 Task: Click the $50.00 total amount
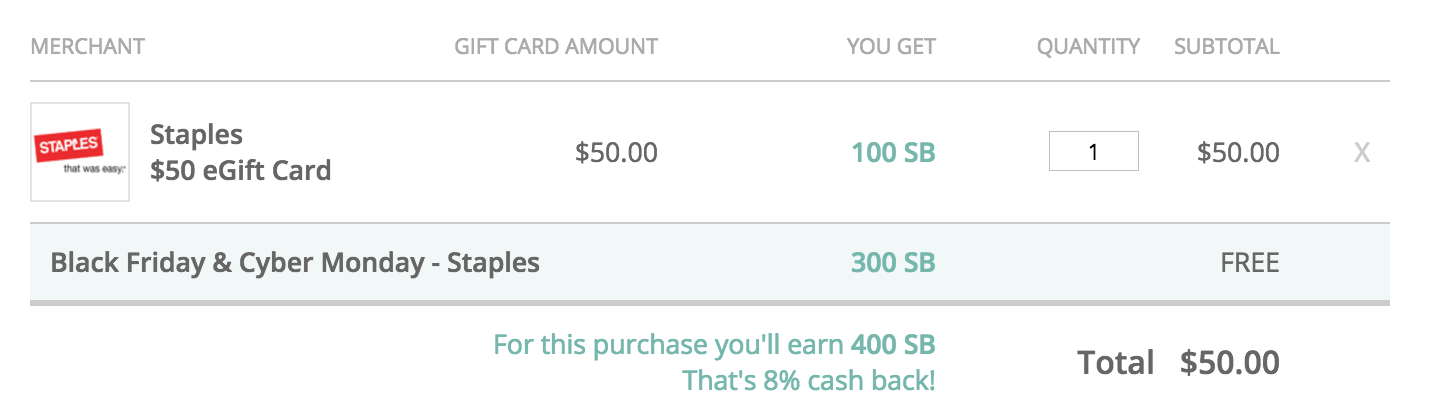(1230, 362)
